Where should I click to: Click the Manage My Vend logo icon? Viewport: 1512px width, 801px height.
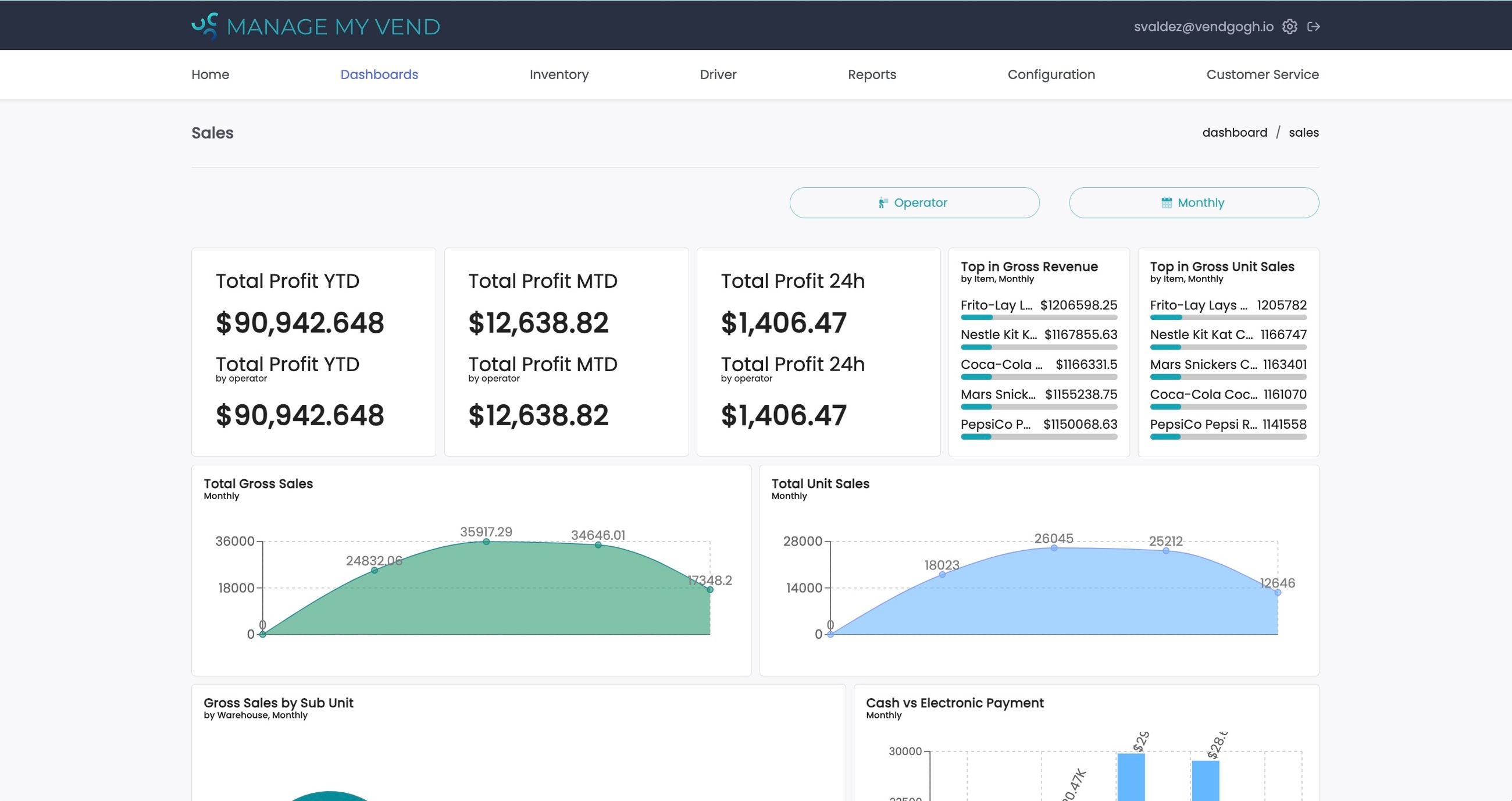(x=205, y=25)
